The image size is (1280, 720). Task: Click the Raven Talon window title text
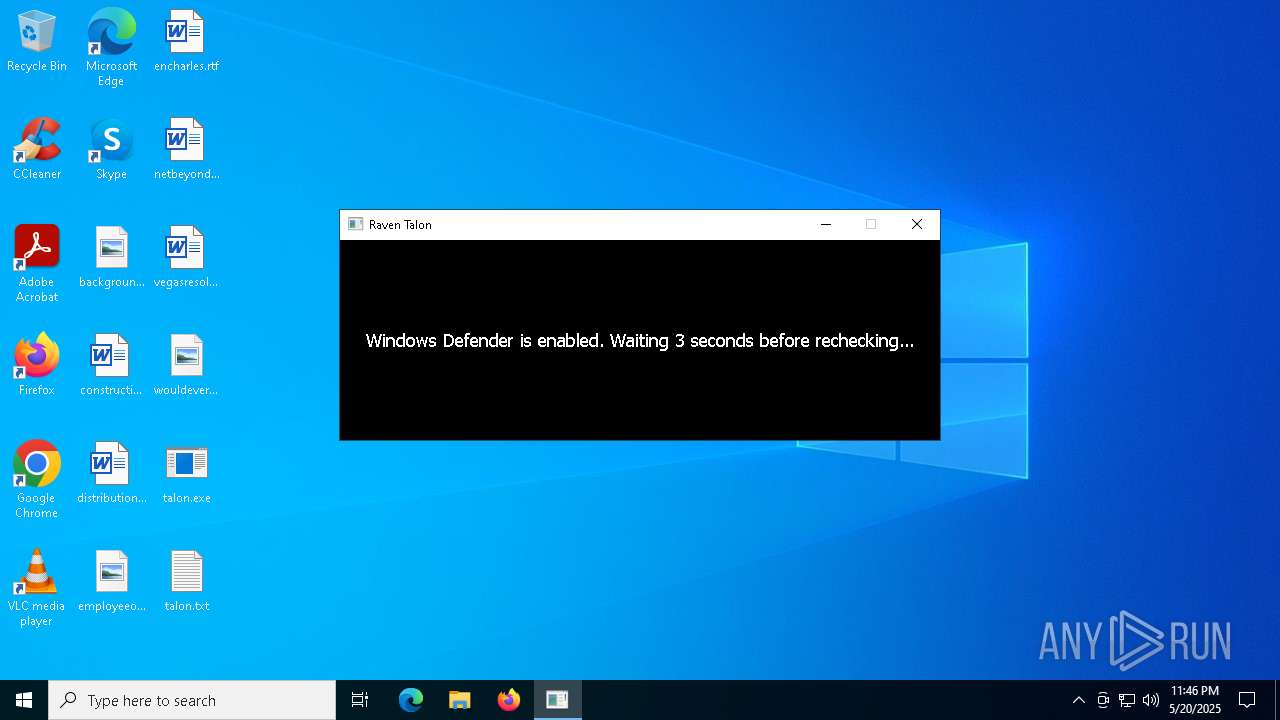pos(400,225)
